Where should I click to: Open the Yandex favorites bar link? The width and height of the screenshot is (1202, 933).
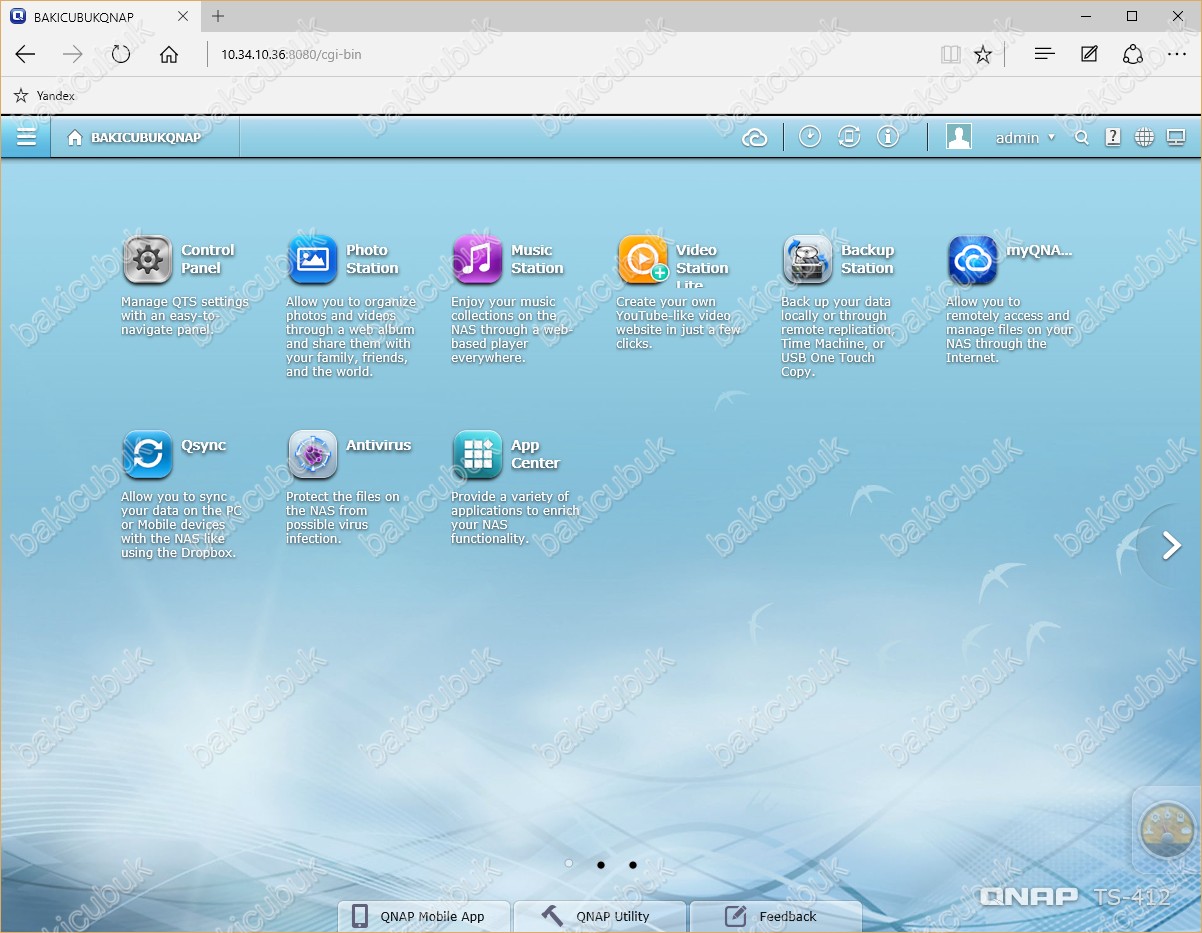point(45,96)
